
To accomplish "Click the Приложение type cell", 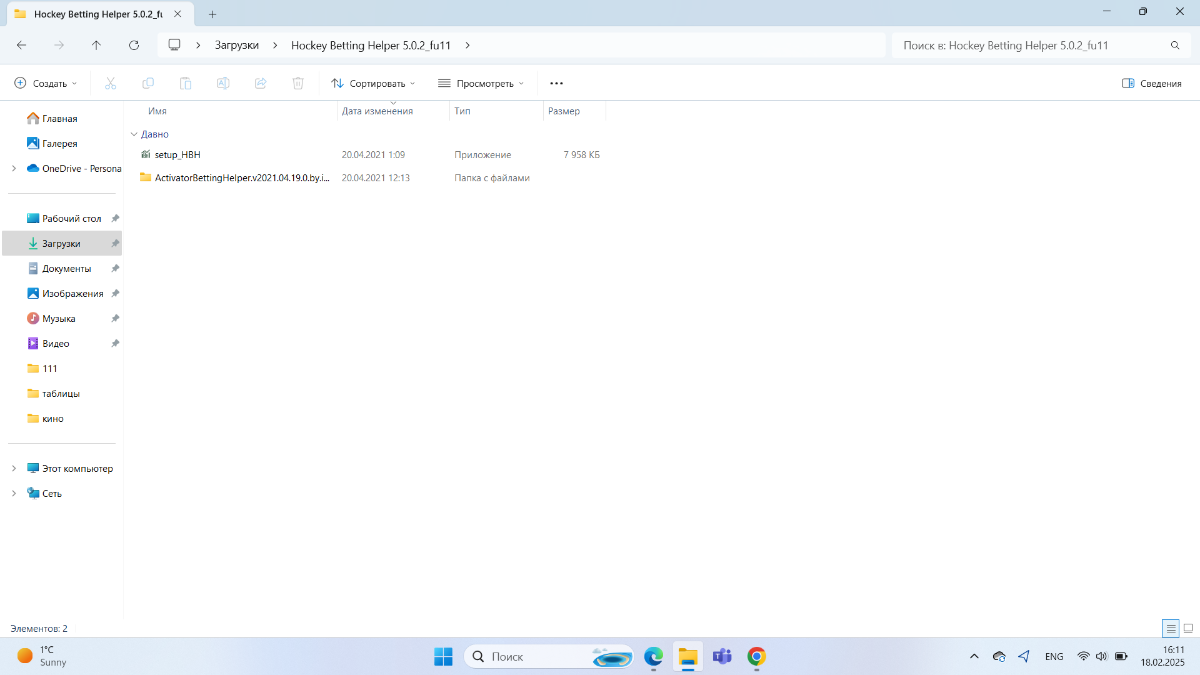I will (x=483, y=155).
